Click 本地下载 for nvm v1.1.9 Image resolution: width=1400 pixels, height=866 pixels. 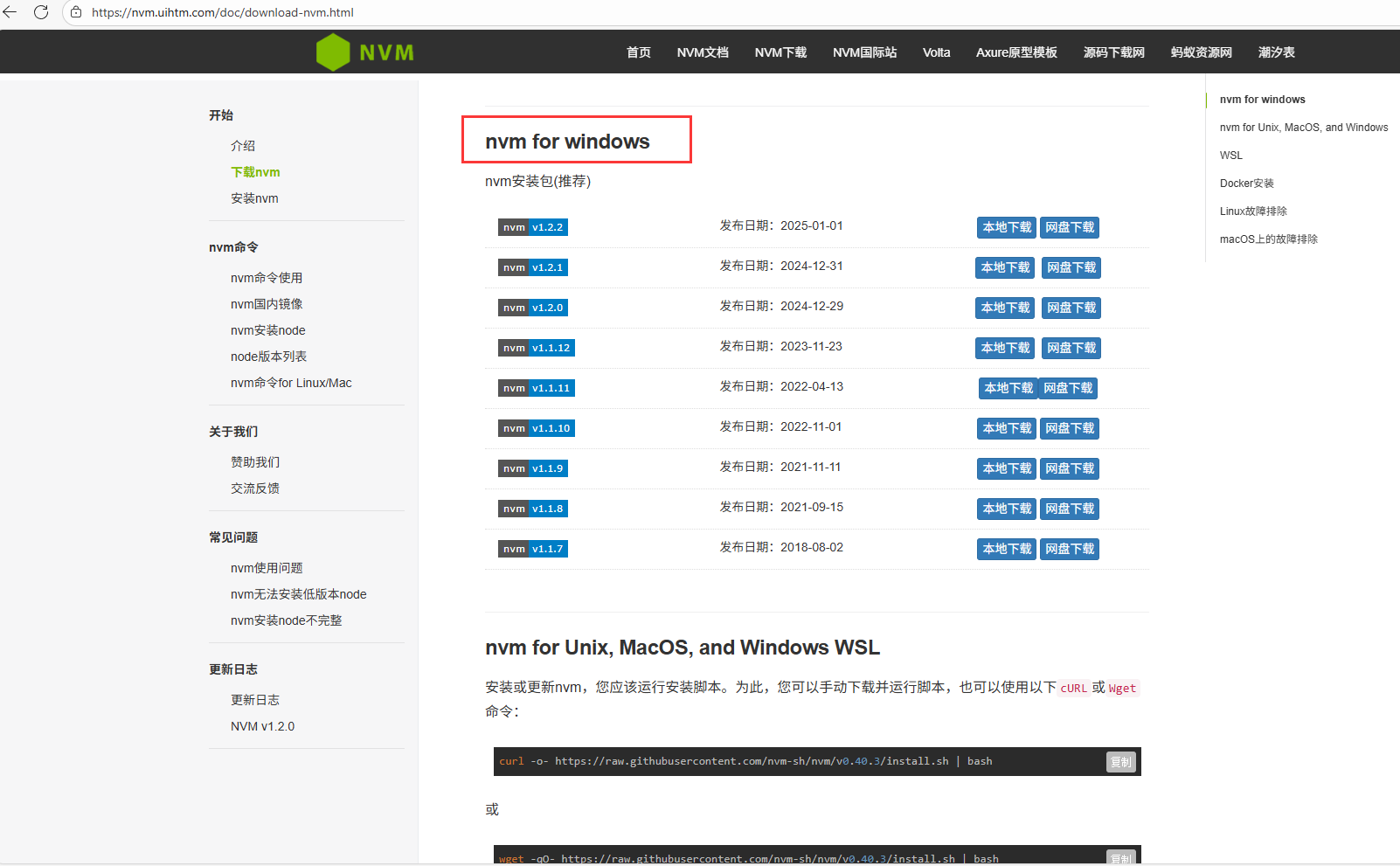(x=1007, y=468)
